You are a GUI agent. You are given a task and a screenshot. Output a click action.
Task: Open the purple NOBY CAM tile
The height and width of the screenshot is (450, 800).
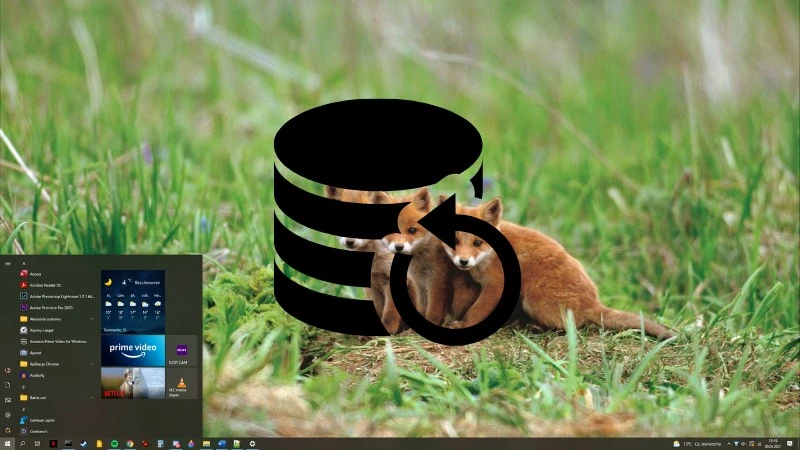(182, 351)
